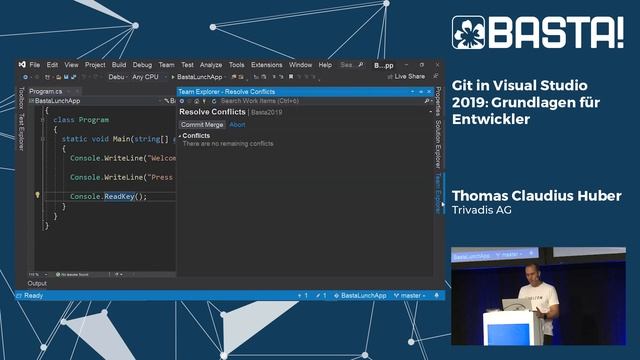
Task: Start debugging BastaLunchApp with the play button
Action: point(197,77)
